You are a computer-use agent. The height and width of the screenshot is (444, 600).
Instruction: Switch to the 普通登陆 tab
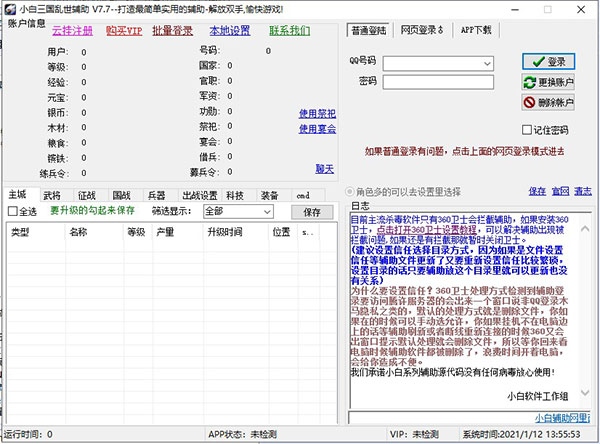(x=368, y=30)
